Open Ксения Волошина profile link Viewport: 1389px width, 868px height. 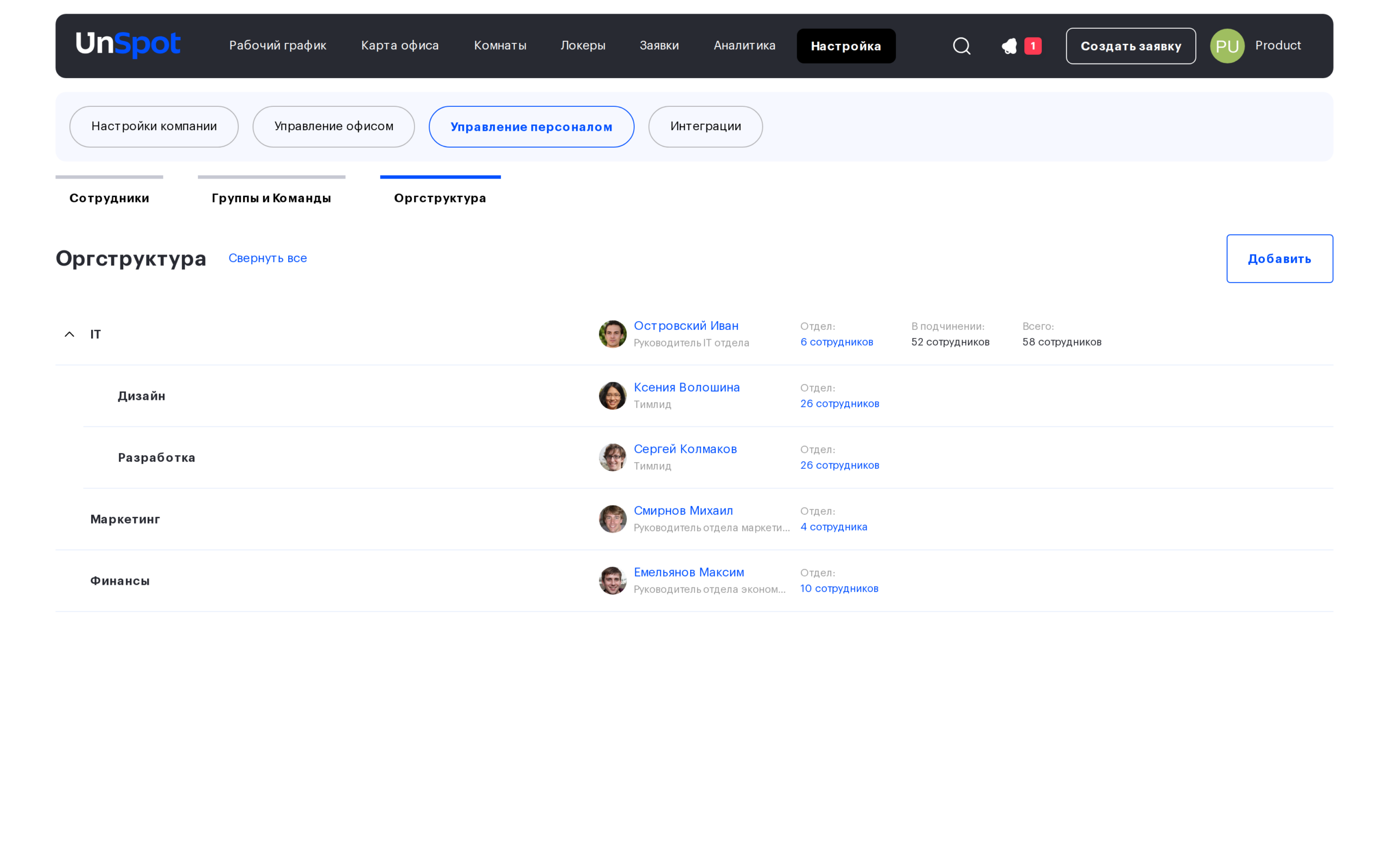click(686, 387)
